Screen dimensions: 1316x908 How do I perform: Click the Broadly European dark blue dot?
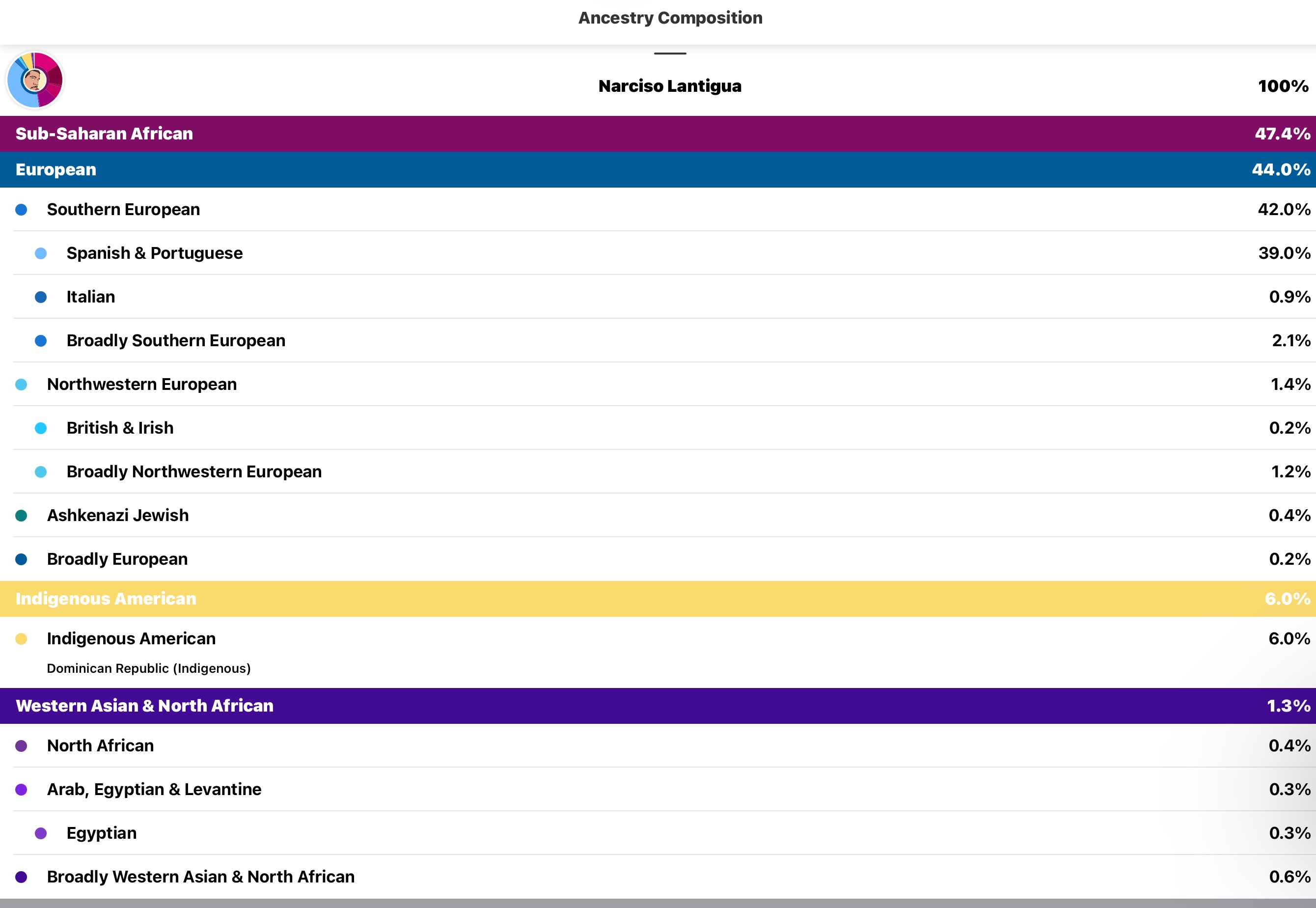[21, 559]
